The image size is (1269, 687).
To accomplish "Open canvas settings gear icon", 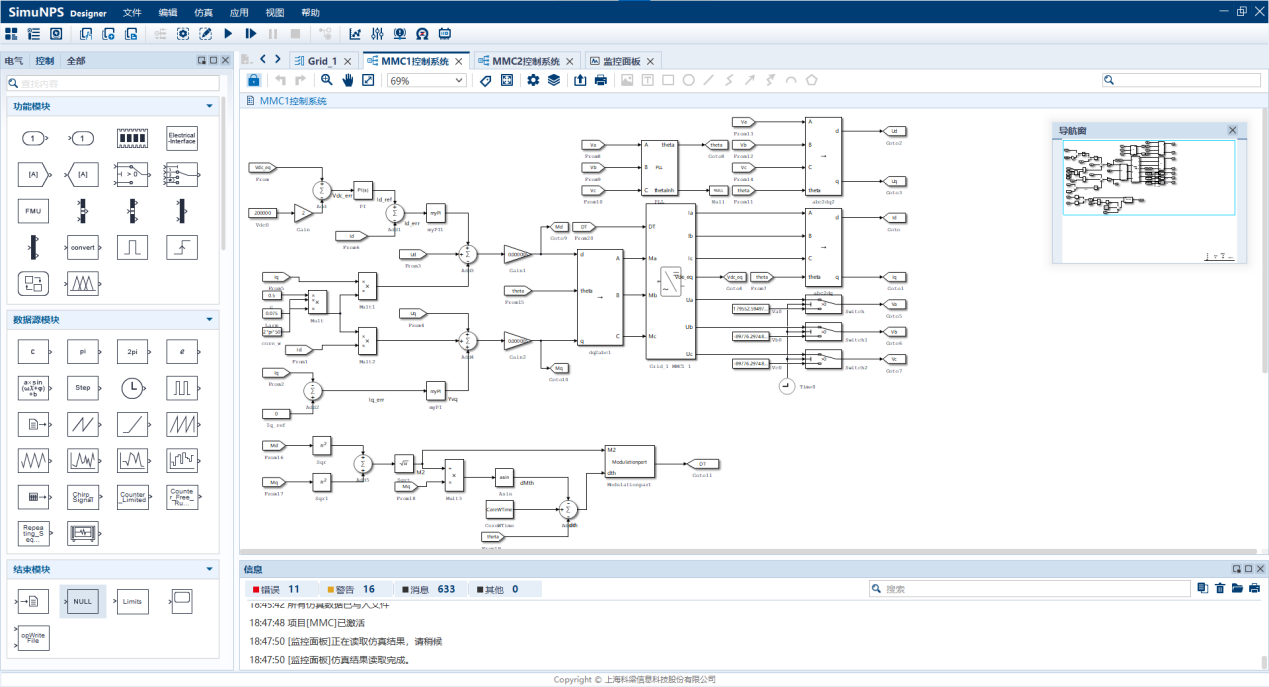I will tap(533, 80).
